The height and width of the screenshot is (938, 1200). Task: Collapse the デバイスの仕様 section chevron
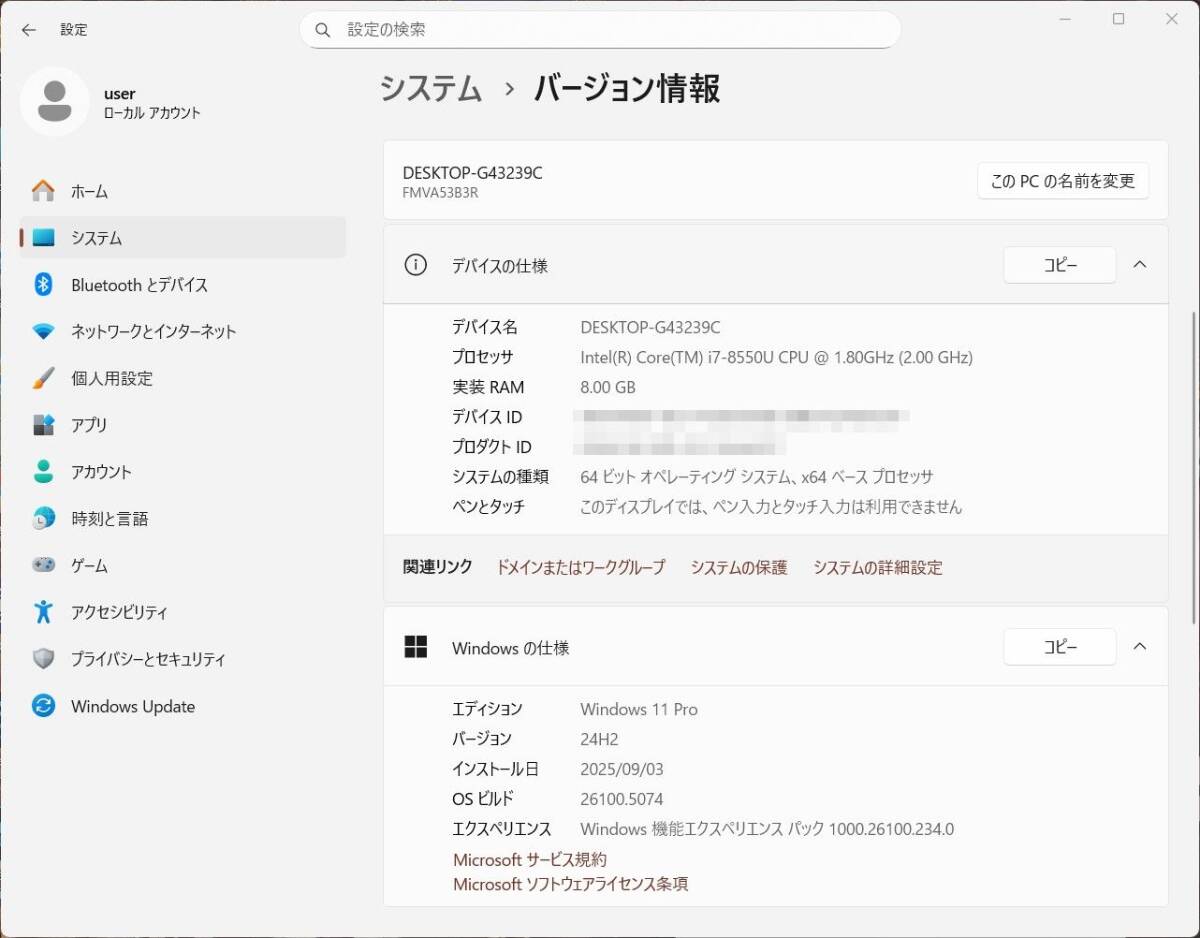[x=1140, y=265]
